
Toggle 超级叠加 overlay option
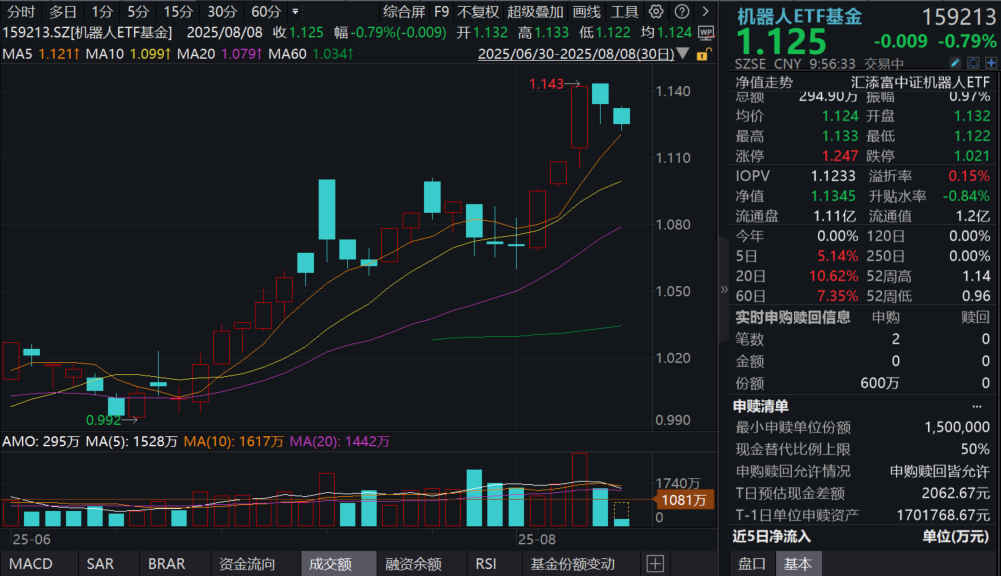[536, 12]
